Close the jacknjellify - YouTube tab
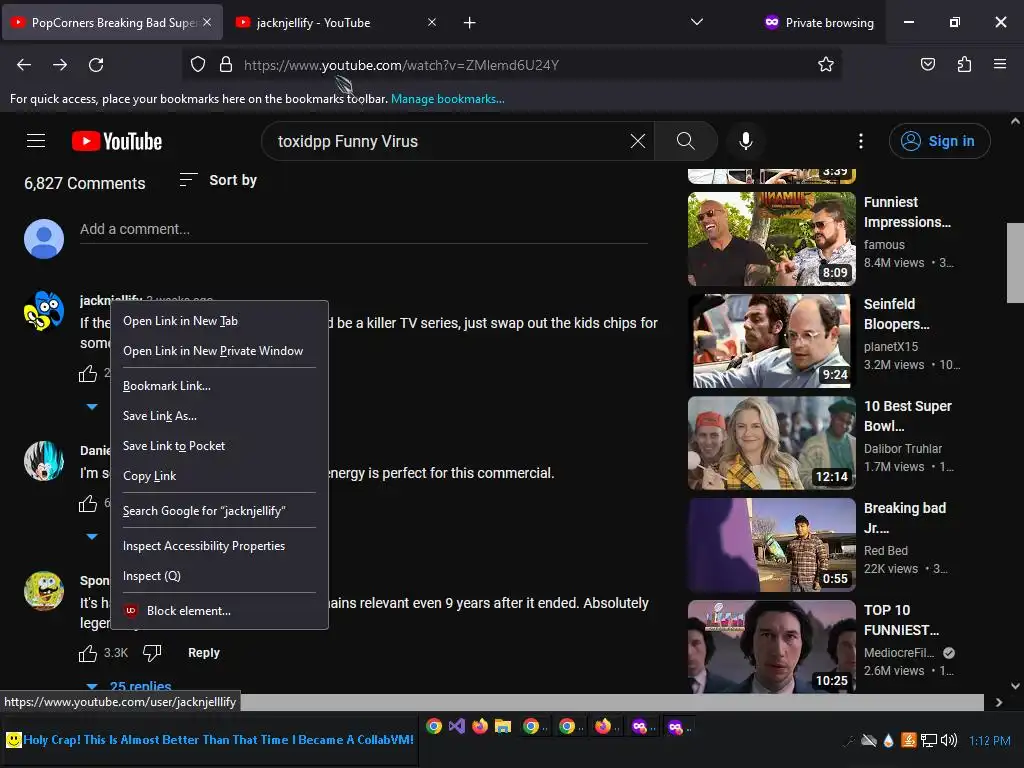1024x768 pixels. click(432, 22)
